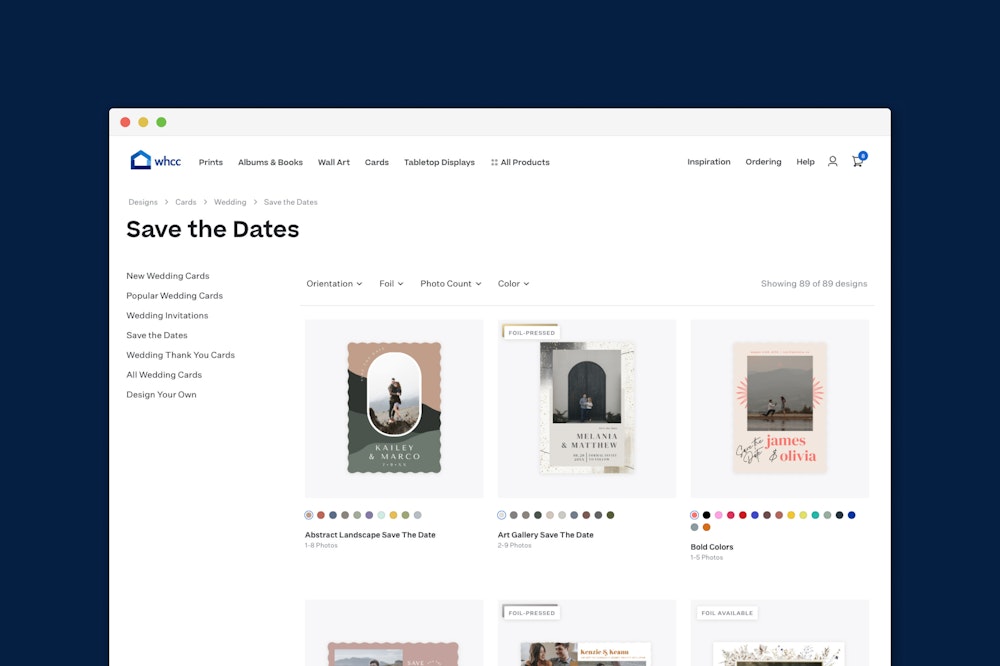
Task: Click the Save the Dates breadcrumb
Action: pos(291,202)
